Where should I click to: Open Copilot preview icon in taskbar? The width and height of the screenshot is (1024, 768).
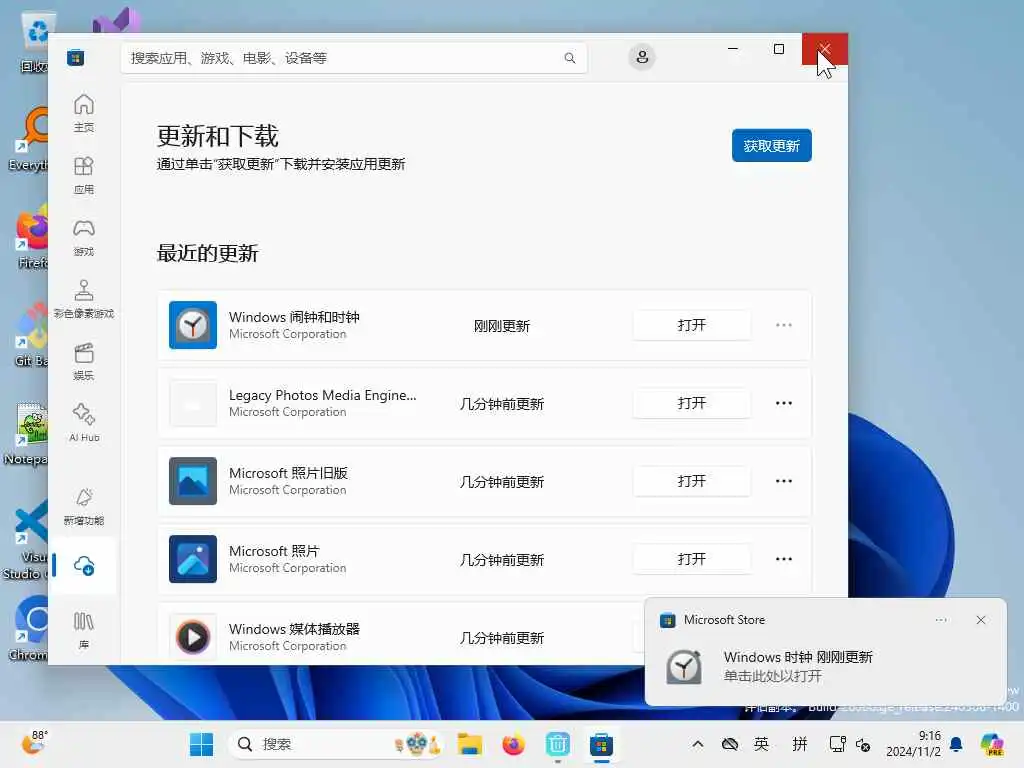[x=992, y=744]
